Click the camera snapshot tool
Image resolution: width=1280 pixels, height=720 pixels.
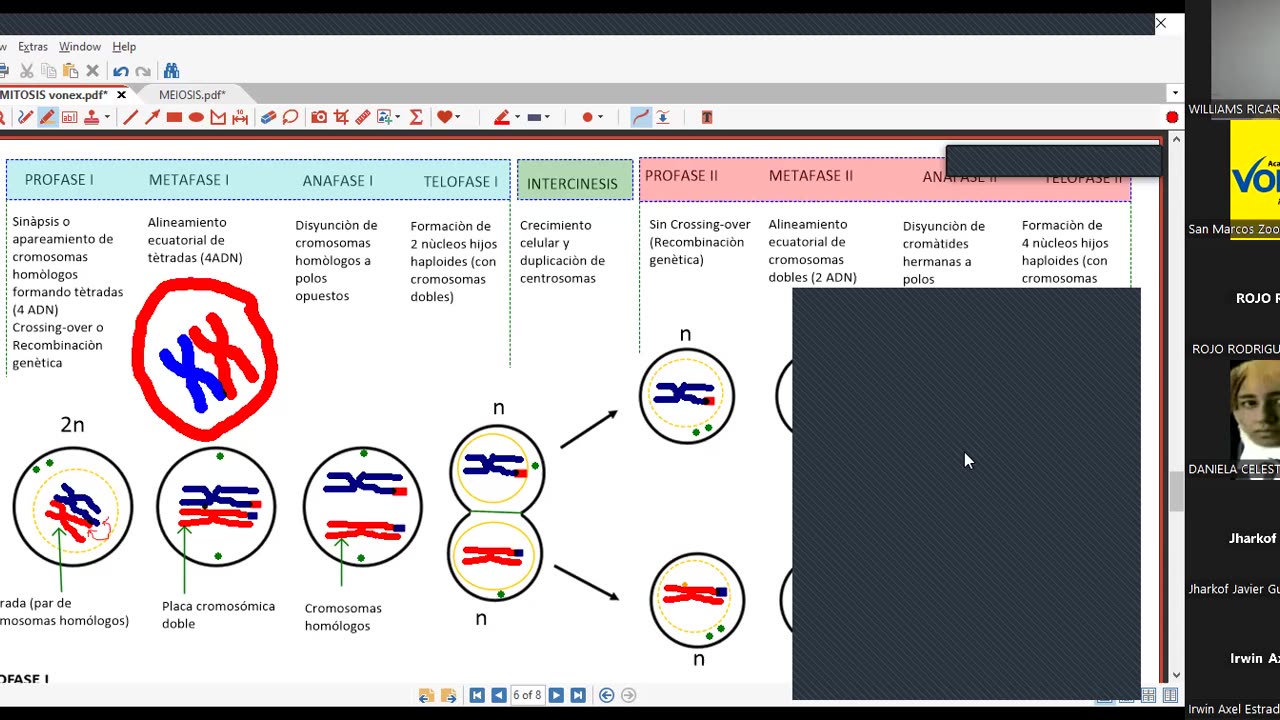[319, 117]
